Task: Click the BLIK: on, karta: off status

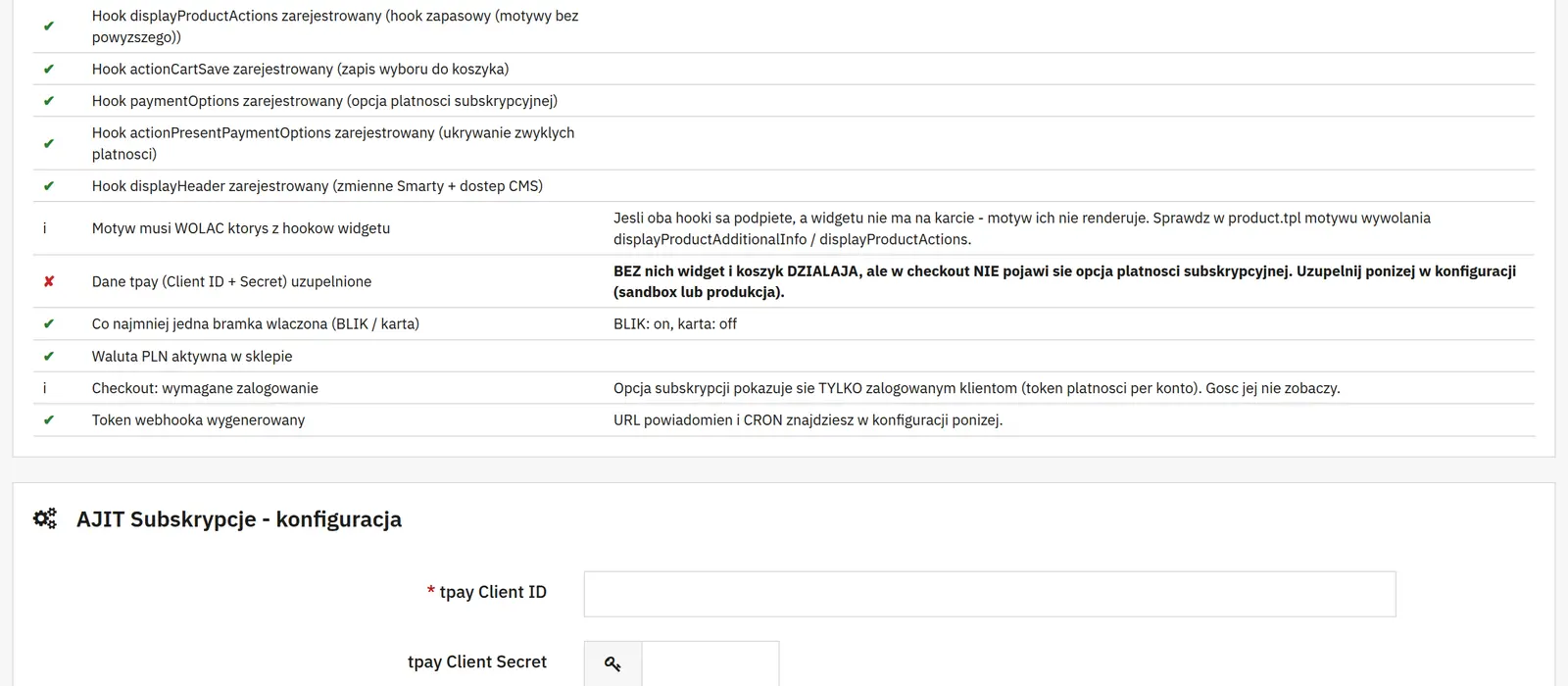Action: pos(675,324)
